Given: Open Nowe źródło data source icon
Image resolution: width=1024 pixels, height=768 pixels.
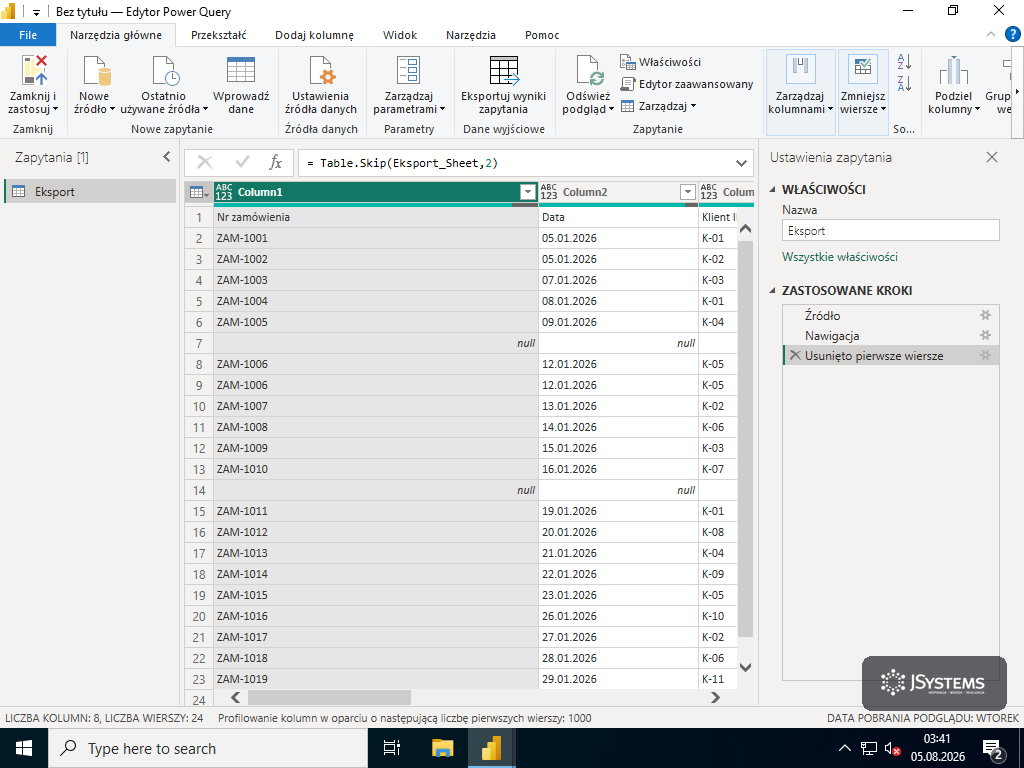Looking at the screenshot, I should click(95, 71).
